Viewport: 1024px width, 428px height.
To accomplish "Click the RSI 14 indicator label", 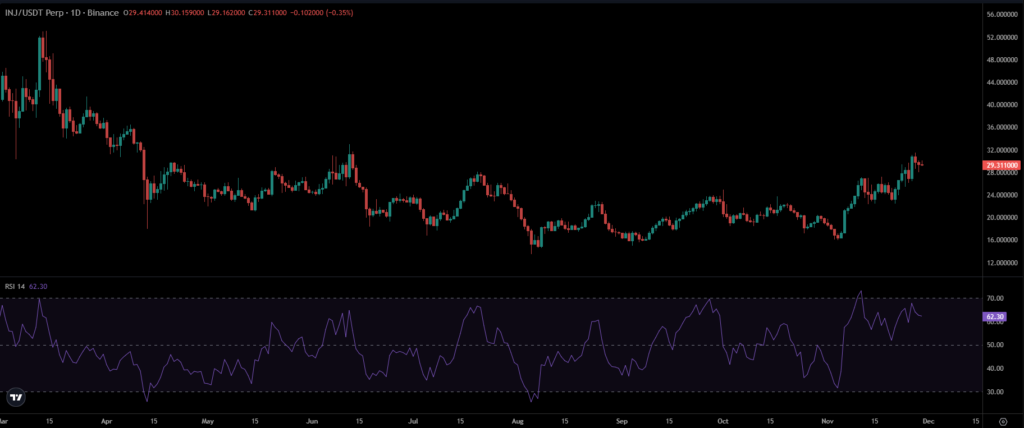I will [x=14, y=286].
